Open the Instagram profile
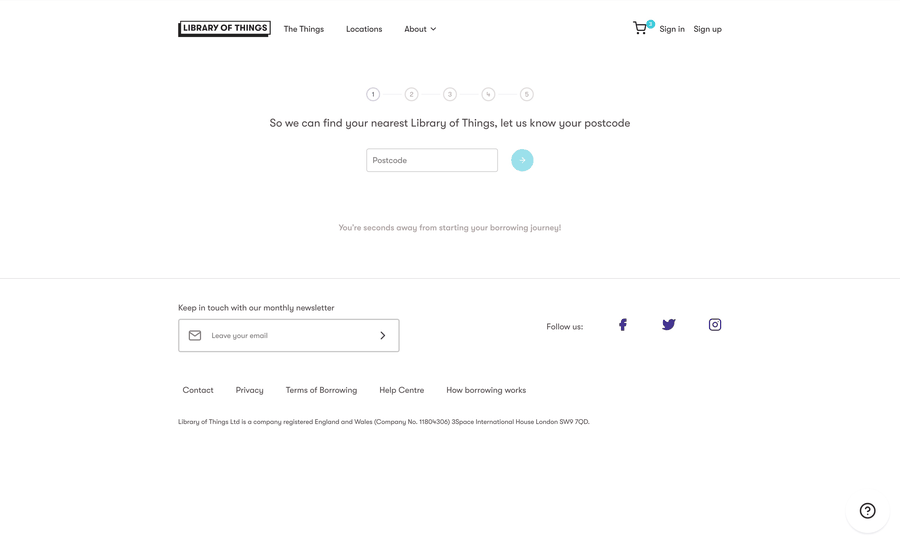This screenshot has width=900, height=542. point(715,325)
